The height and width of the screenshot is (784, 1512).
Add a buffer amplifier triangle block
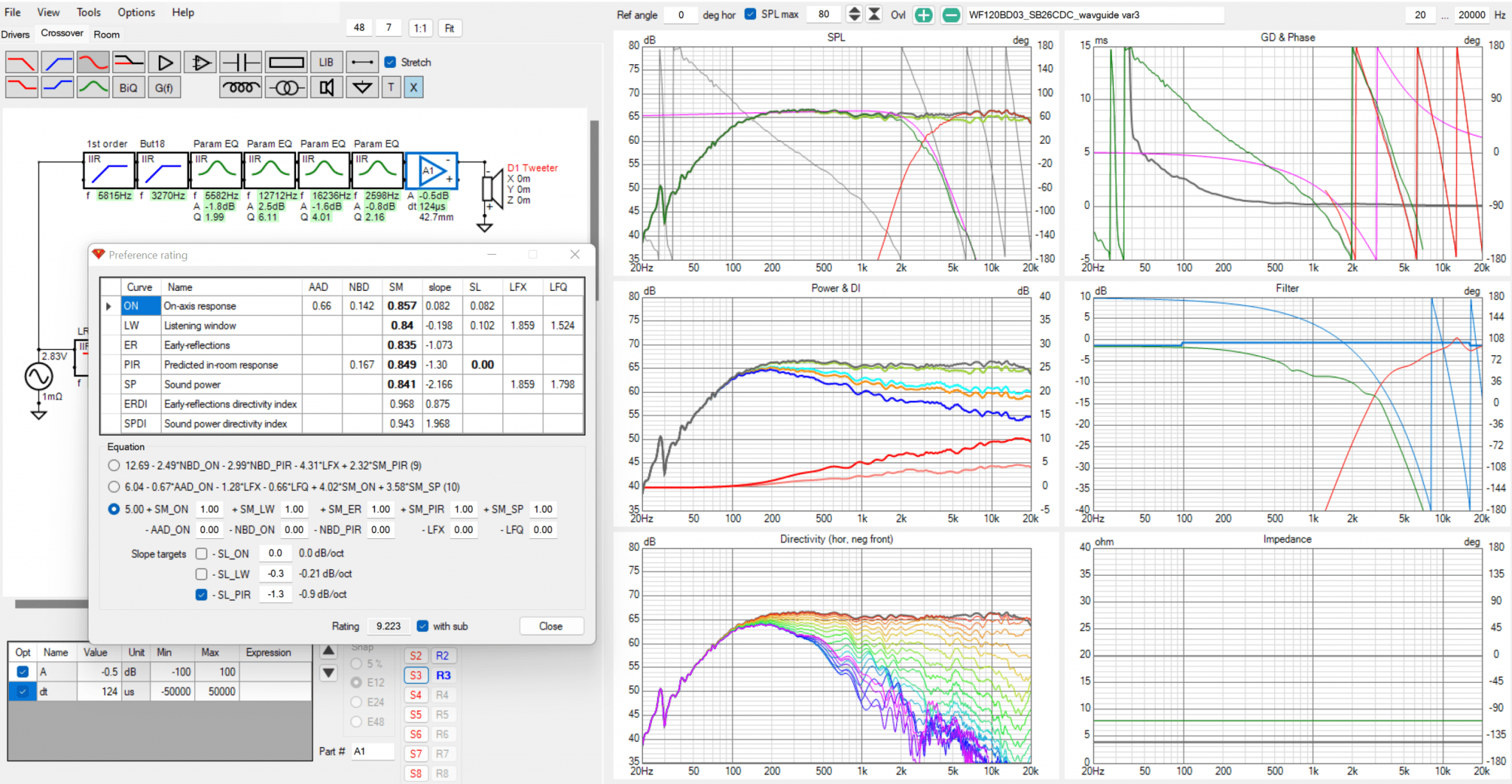click(165, 62)
